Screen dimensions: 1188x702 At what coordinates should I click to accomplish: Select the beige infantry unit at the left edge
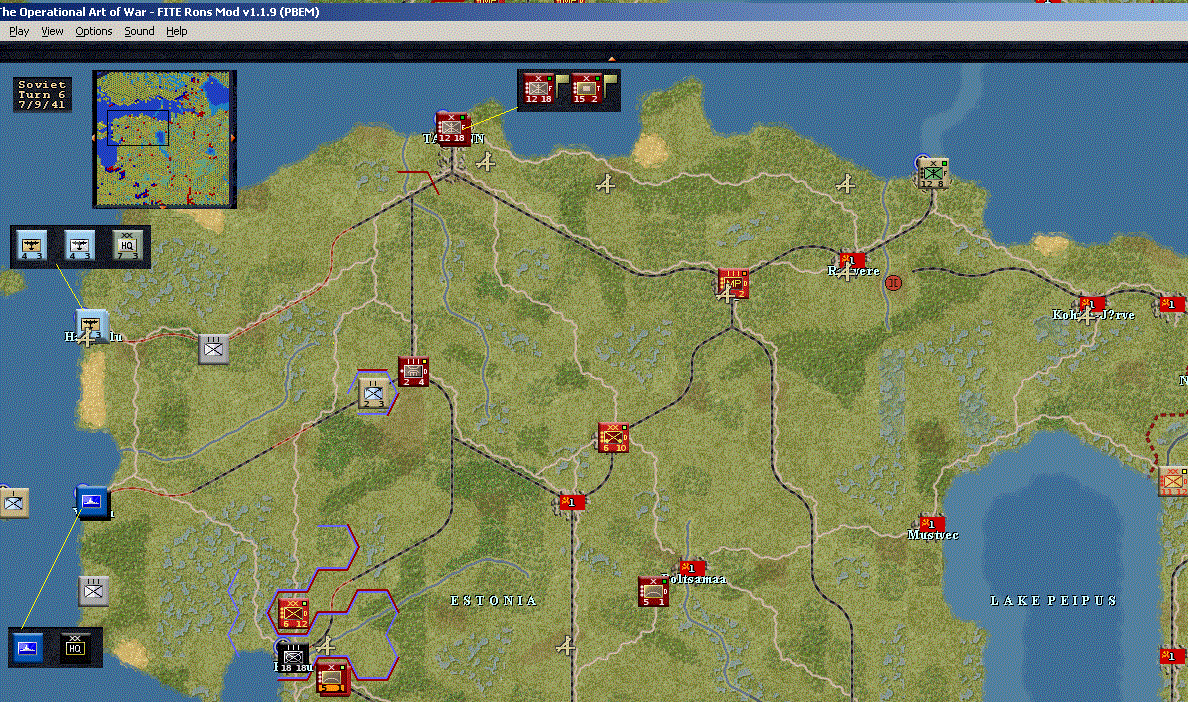click(14, 502)
